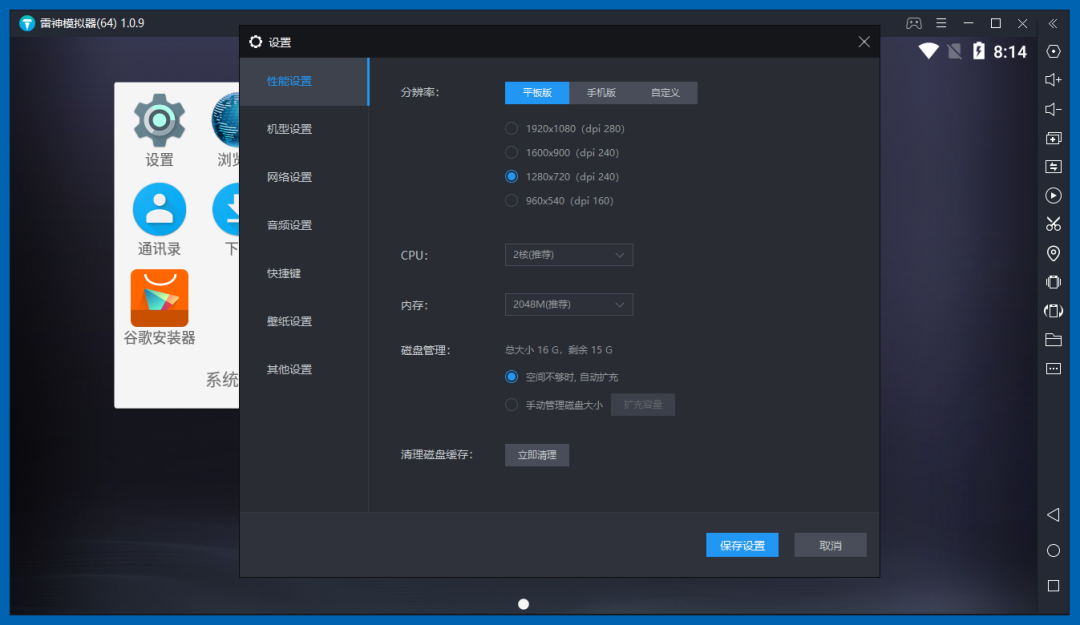Click the 取消 cancel button
Screen dimensions: 1080x625
click(x=830, y=545)
